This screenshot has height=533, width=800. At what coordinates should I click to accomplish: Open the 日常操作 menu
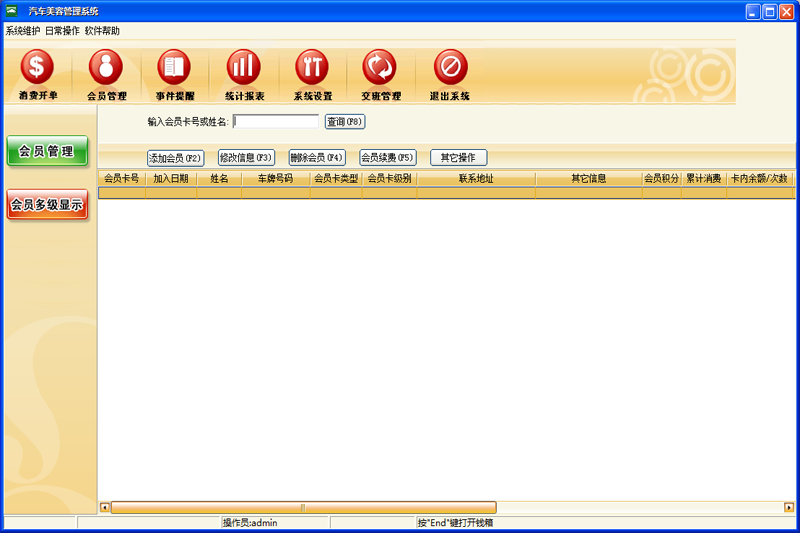click(x=62, y=31)
